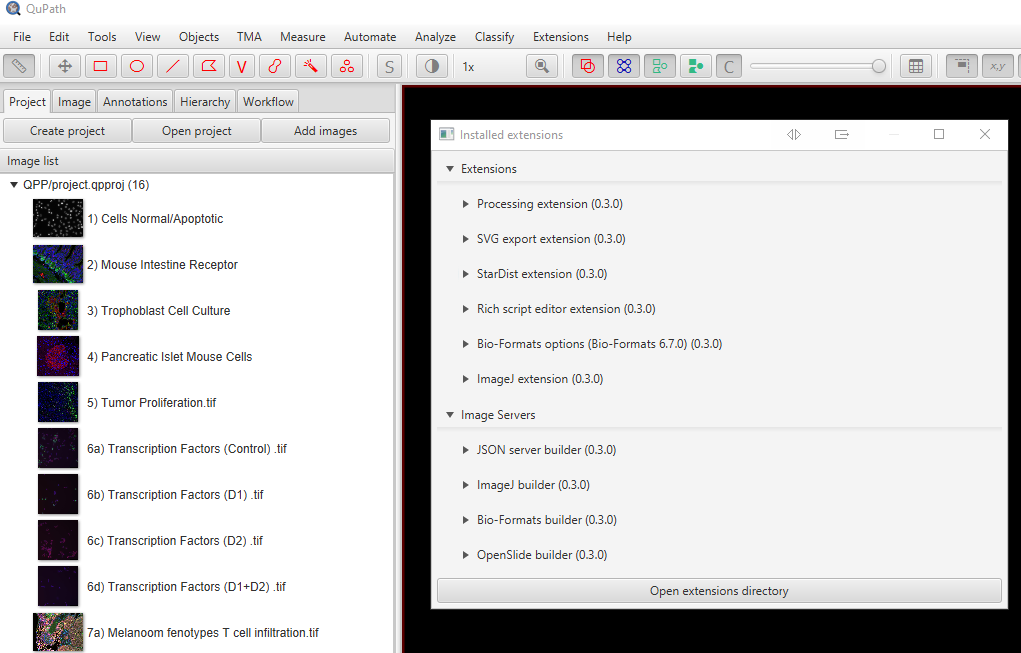Switch to the Hierarchy tab

205,102
